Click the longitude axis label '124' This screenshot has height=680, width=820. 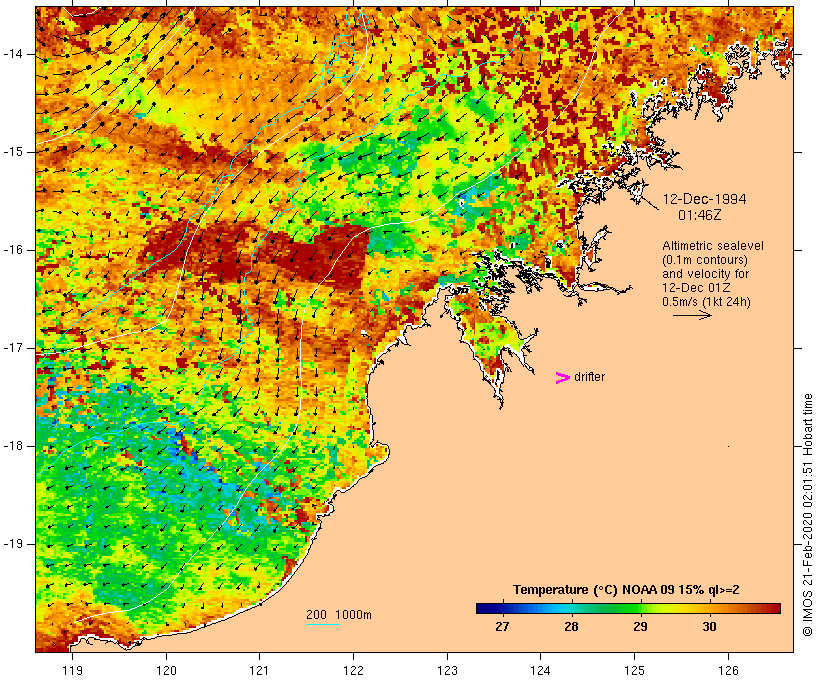(x=541, y=670)
